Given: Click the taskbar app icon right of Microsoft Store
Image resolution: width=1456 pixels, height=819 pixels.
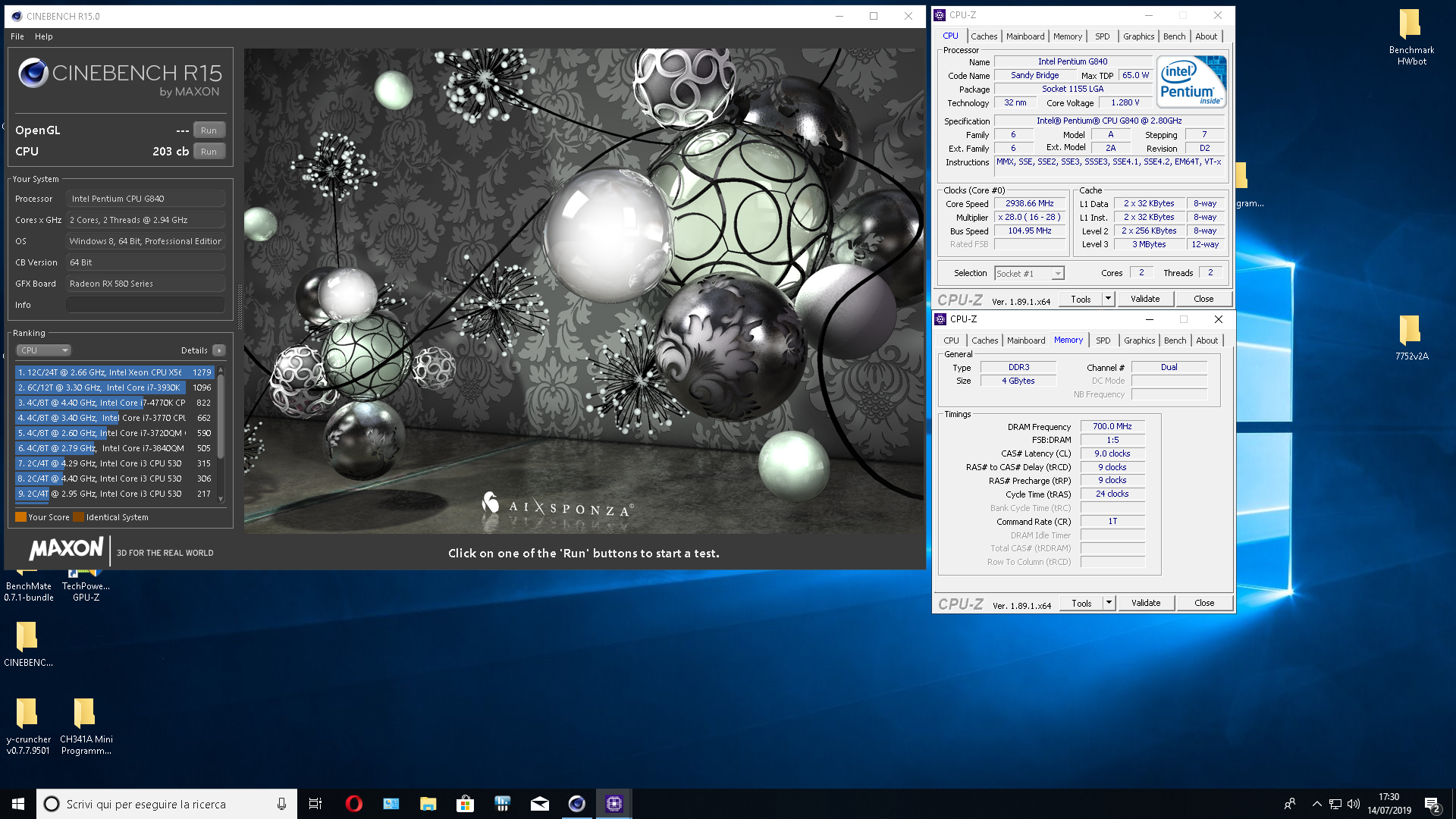Looking at the screenshot, I should [502, 804].
